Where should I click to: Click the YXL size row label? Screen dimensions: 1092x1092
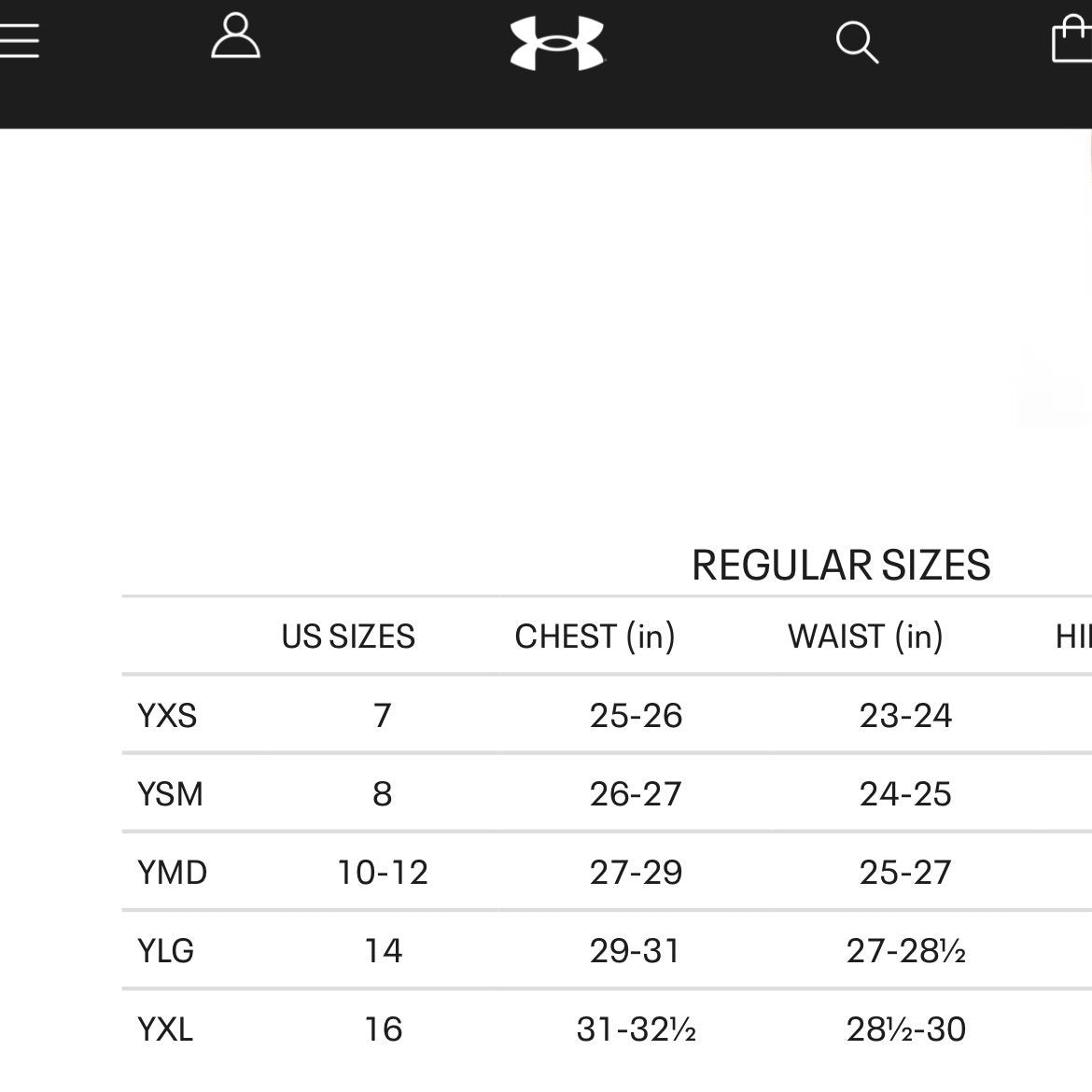pos(165,1029)
